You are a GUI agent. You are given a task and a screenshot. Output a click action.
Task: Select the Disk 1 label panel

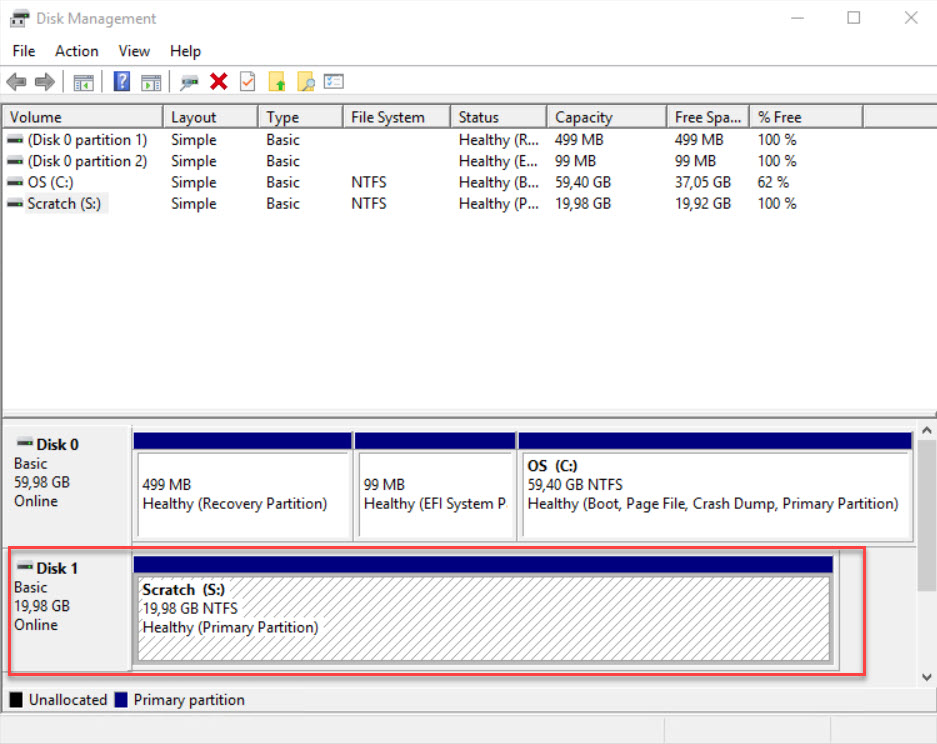(68, 607)
